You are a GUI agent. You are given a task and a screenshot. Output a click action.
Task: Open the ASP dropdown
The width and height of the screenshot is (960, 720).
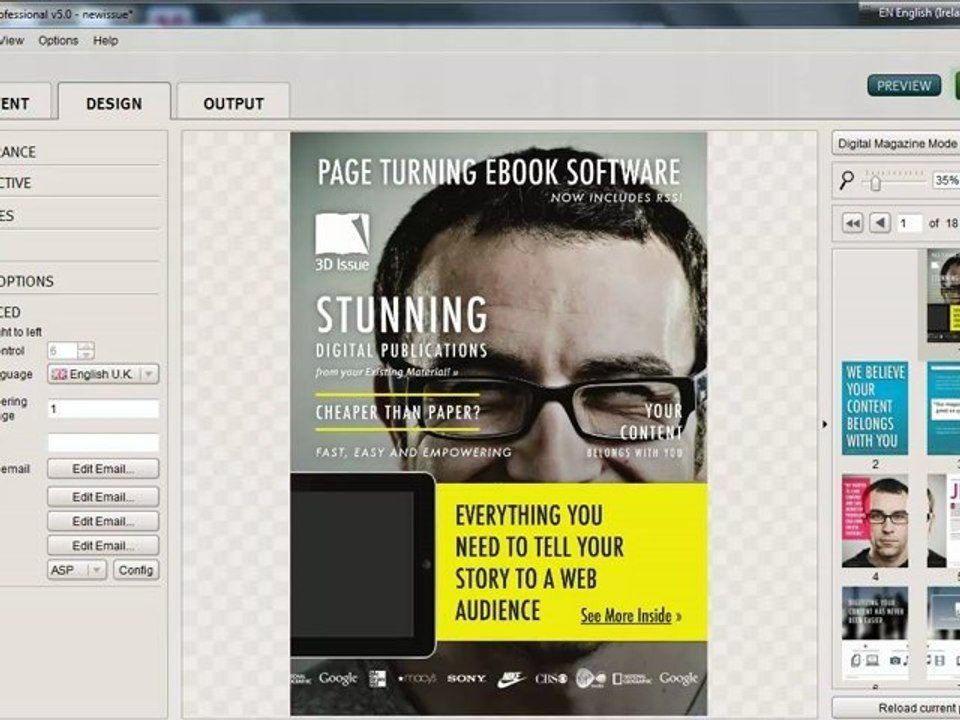pyautogui.click(x=77, y=570)
